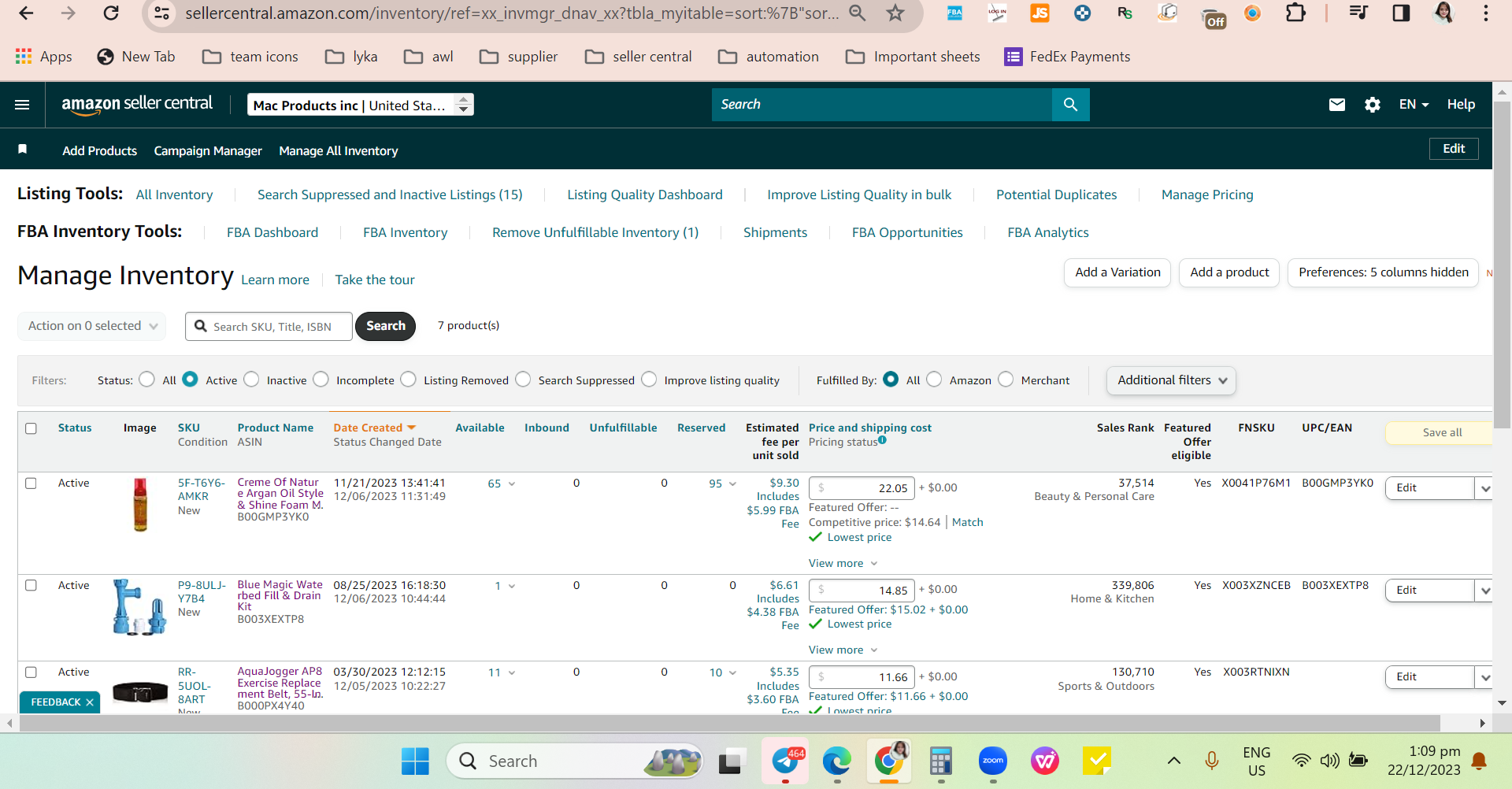Open Microsoft Edge from the taskbar
Viewport: 1512px width, 789px height.
click(836, 761)
